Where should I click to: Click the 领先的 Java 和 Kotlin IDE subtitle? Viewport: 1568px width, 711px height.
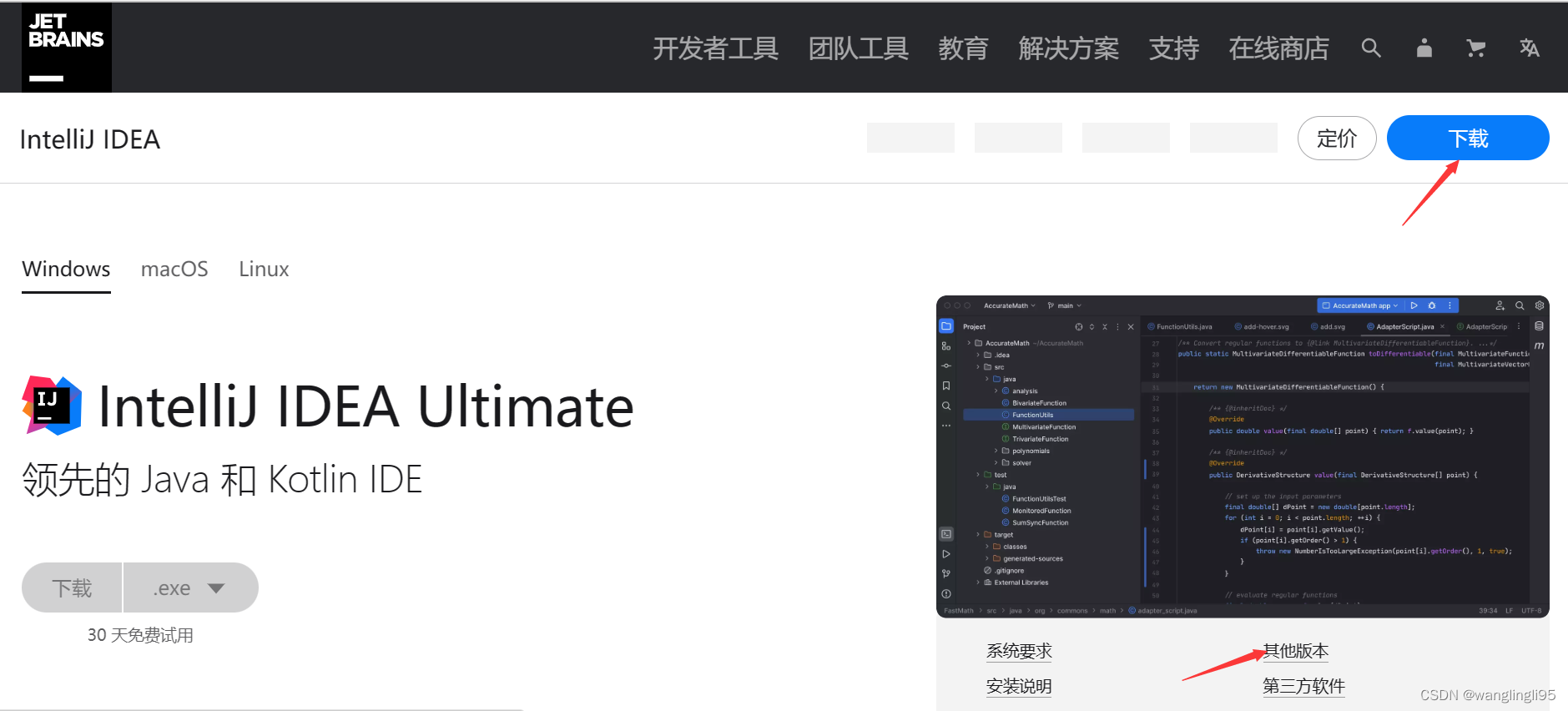point(222,480)
